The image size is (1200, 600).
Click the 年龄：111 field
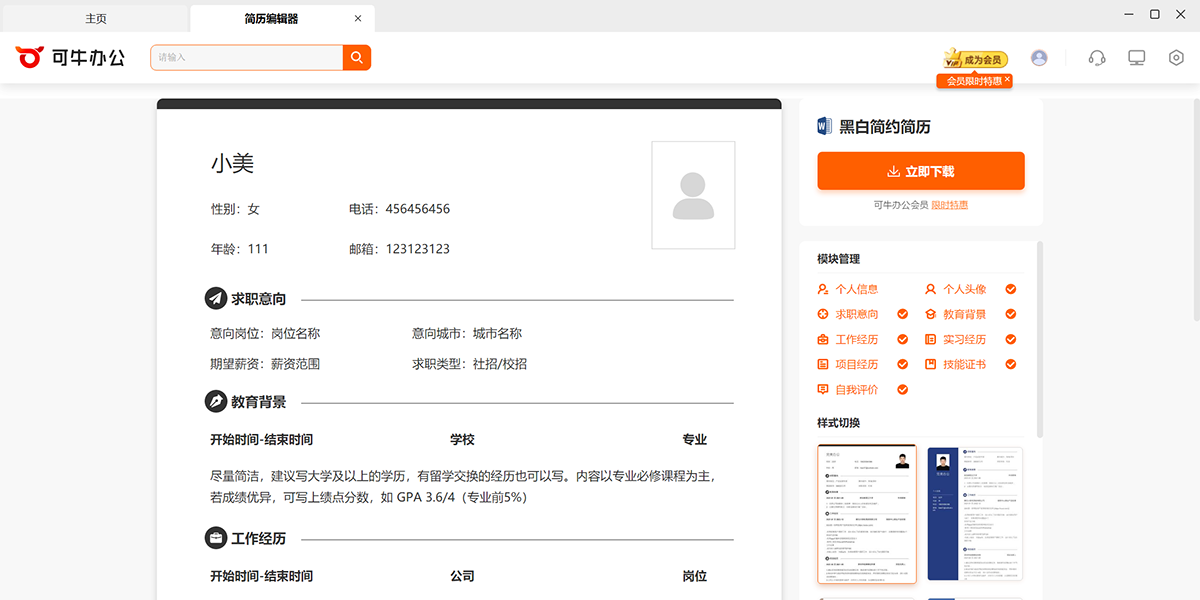(240, 249)
